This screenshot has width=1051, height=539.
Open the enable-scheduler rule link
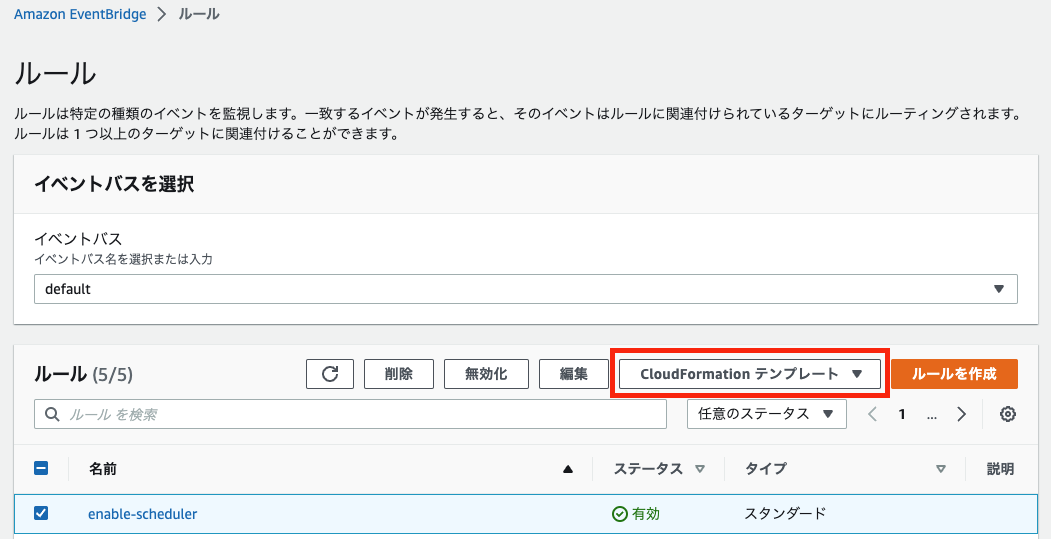143,514
